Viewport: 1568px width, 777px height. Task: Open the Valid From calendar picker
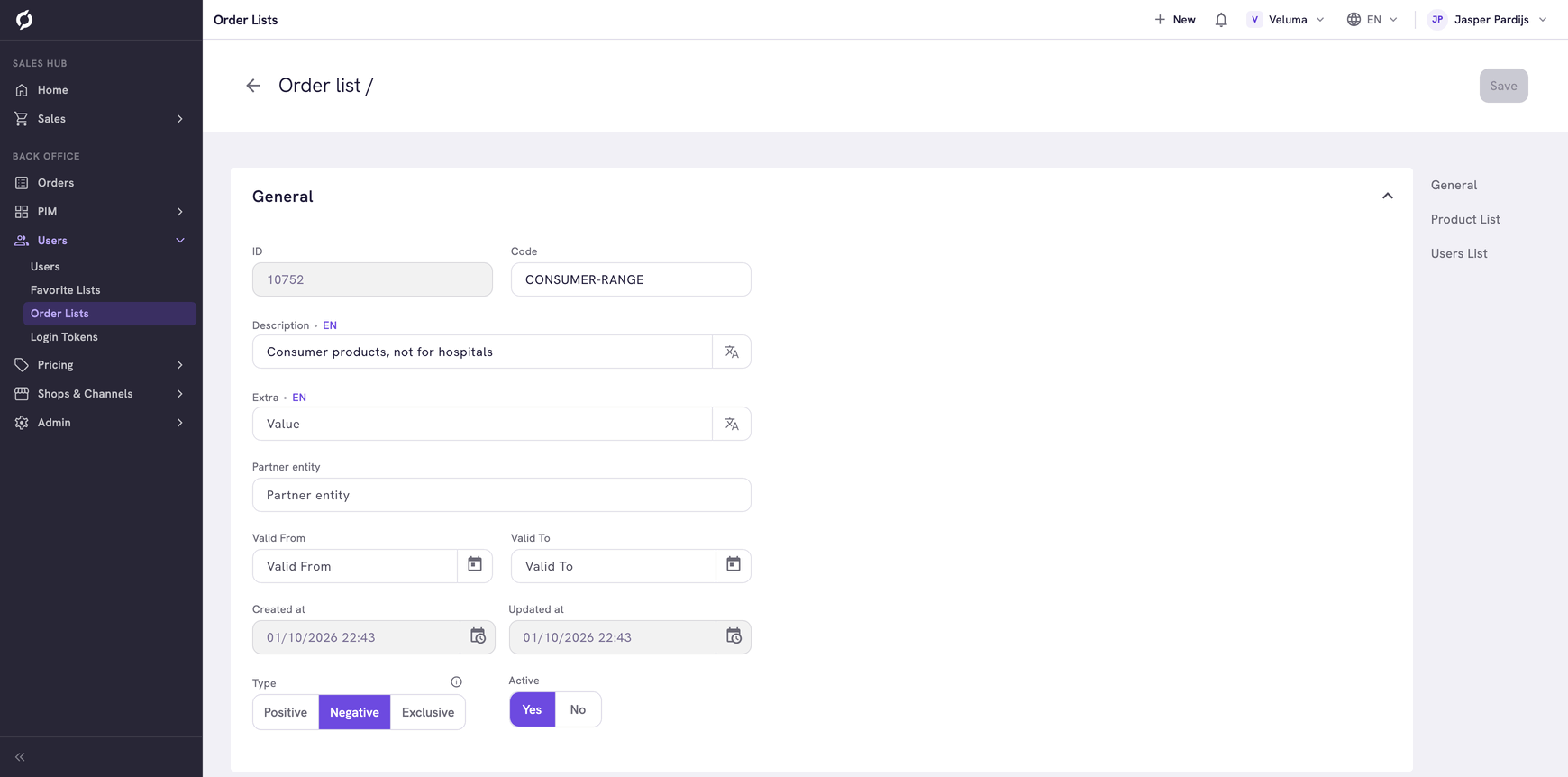click(x=475, y=565)
